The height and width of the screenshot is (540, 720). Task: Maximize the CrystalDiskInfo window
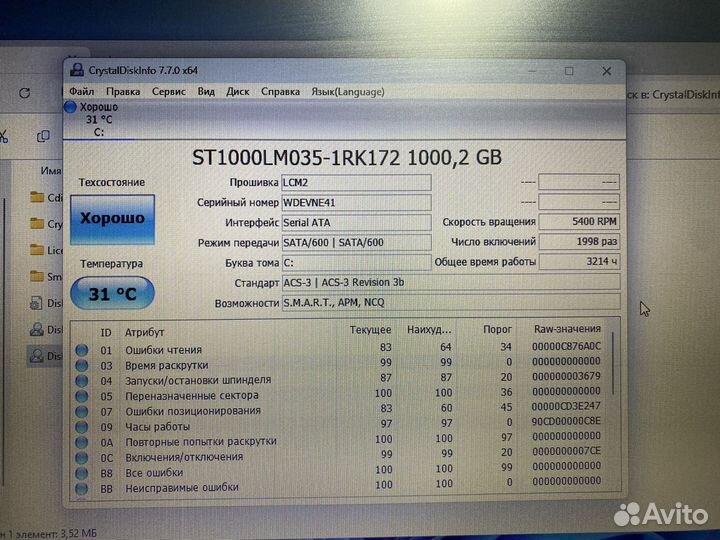tap(569, 71)
